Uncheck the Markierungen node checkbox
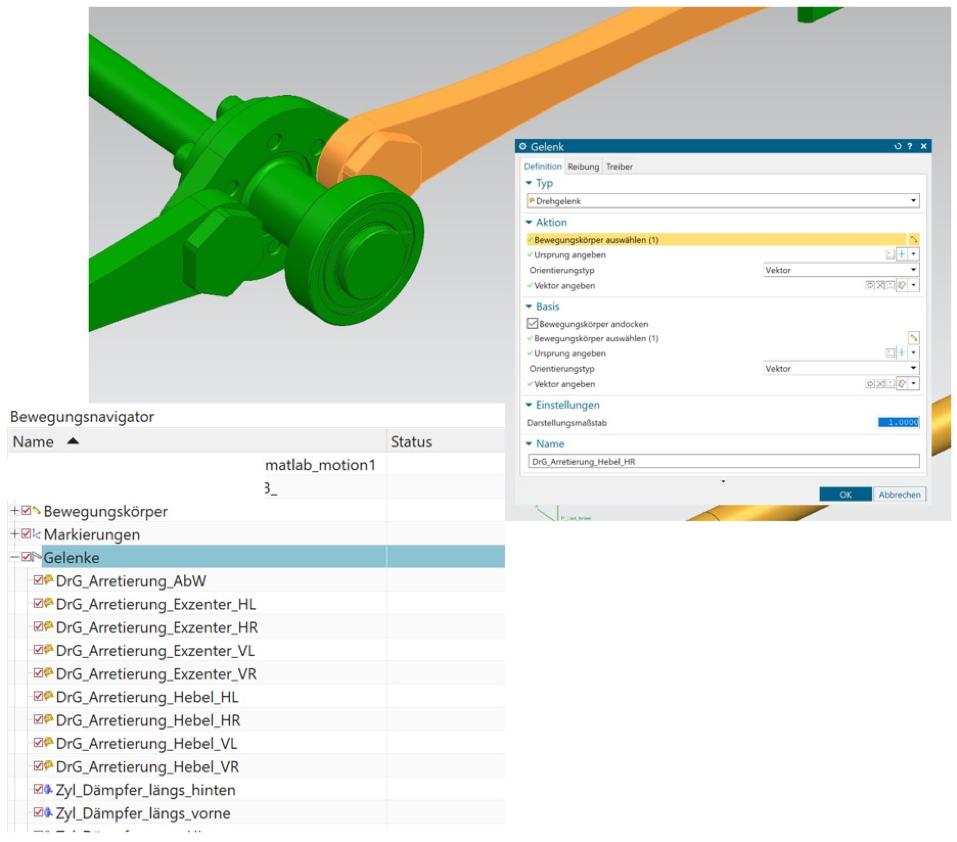This screenshot has height=842, width=957. point(26,534)
